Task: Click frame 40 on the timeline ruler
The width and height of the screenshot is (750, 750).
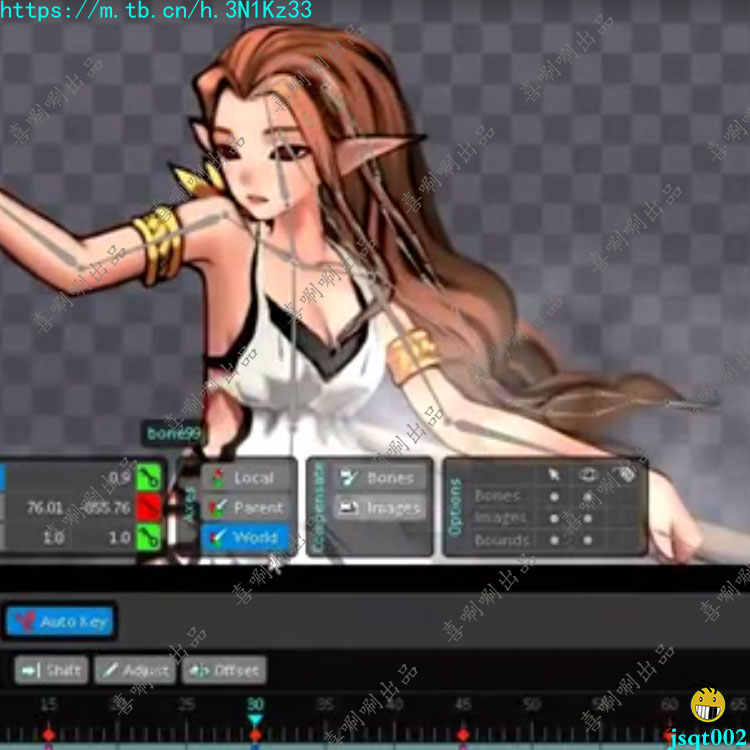Action: 395,704
